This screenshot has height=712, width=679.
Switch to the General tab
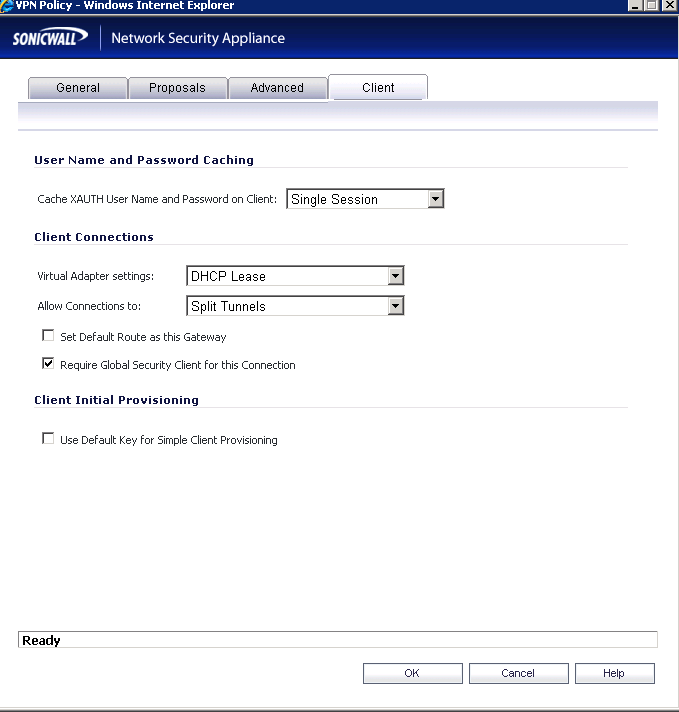pyautogui.click(x=78, y=88)
